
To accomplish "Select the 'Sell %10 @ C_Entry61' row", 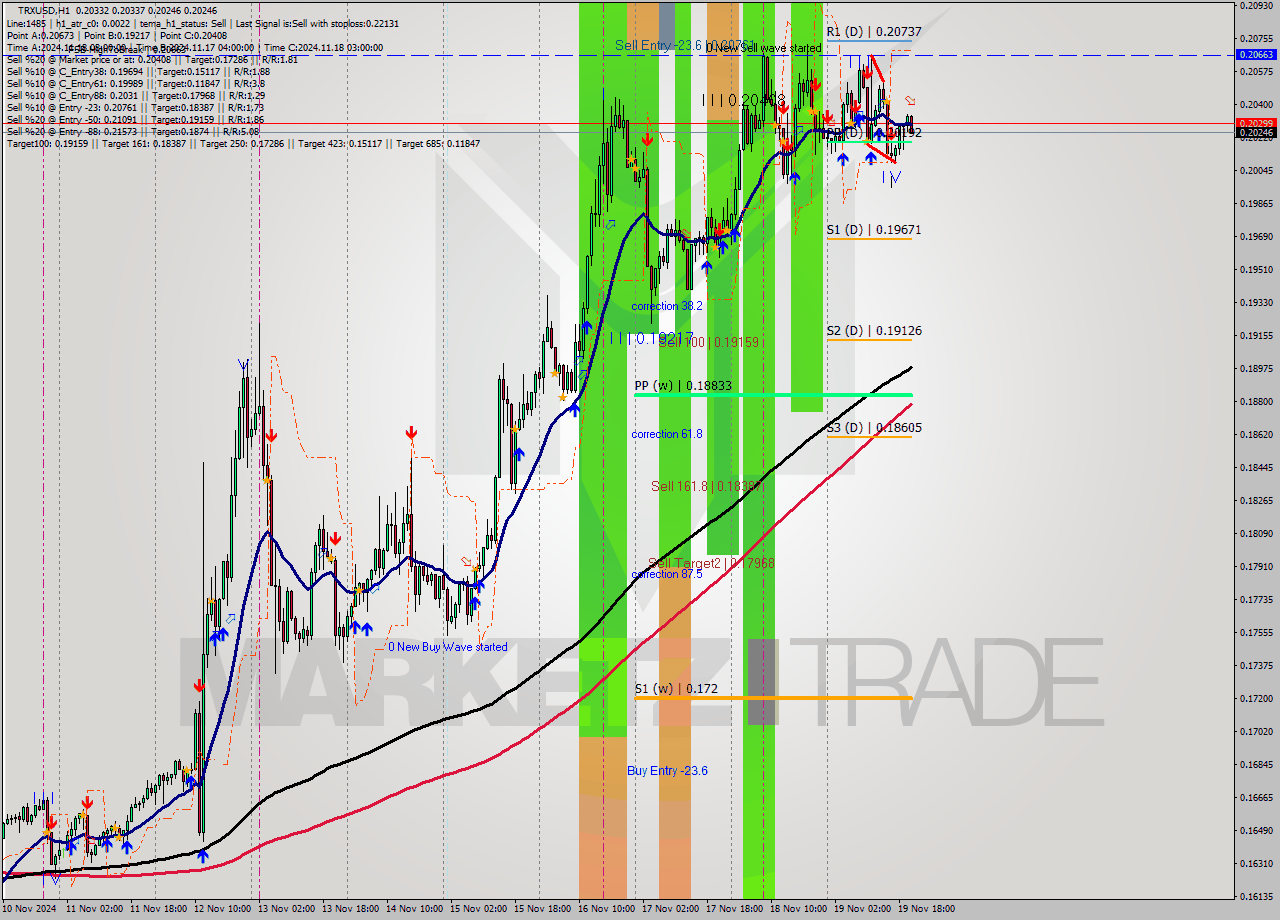I will 136,83.
